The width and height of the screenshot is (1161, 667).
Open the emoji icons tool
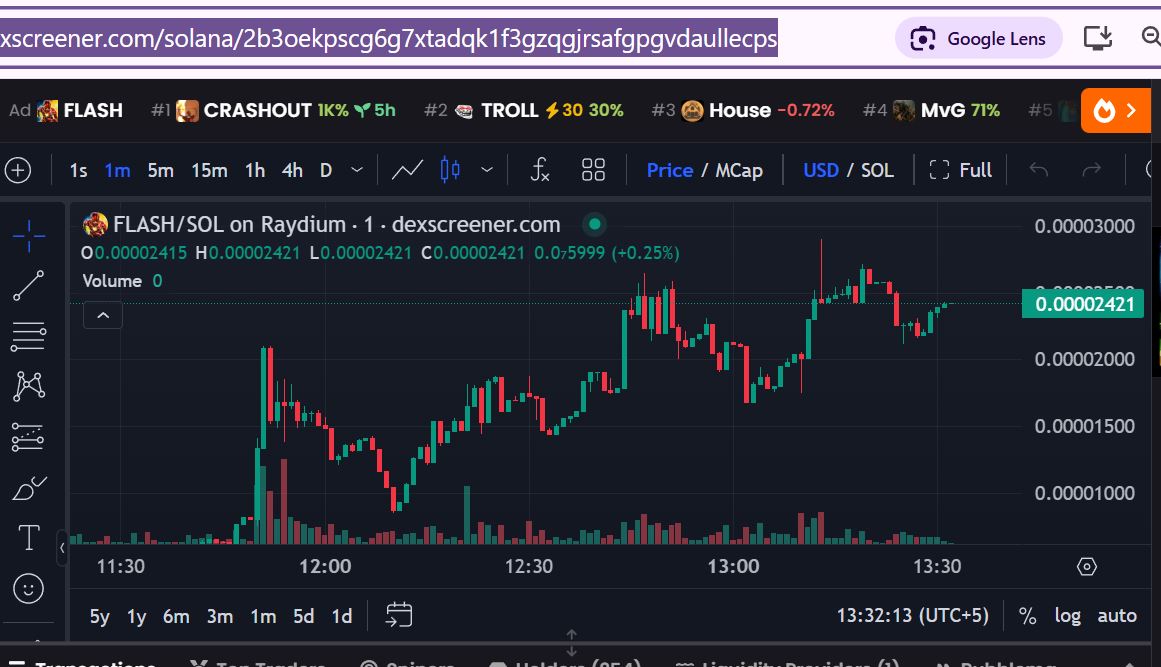28,589
